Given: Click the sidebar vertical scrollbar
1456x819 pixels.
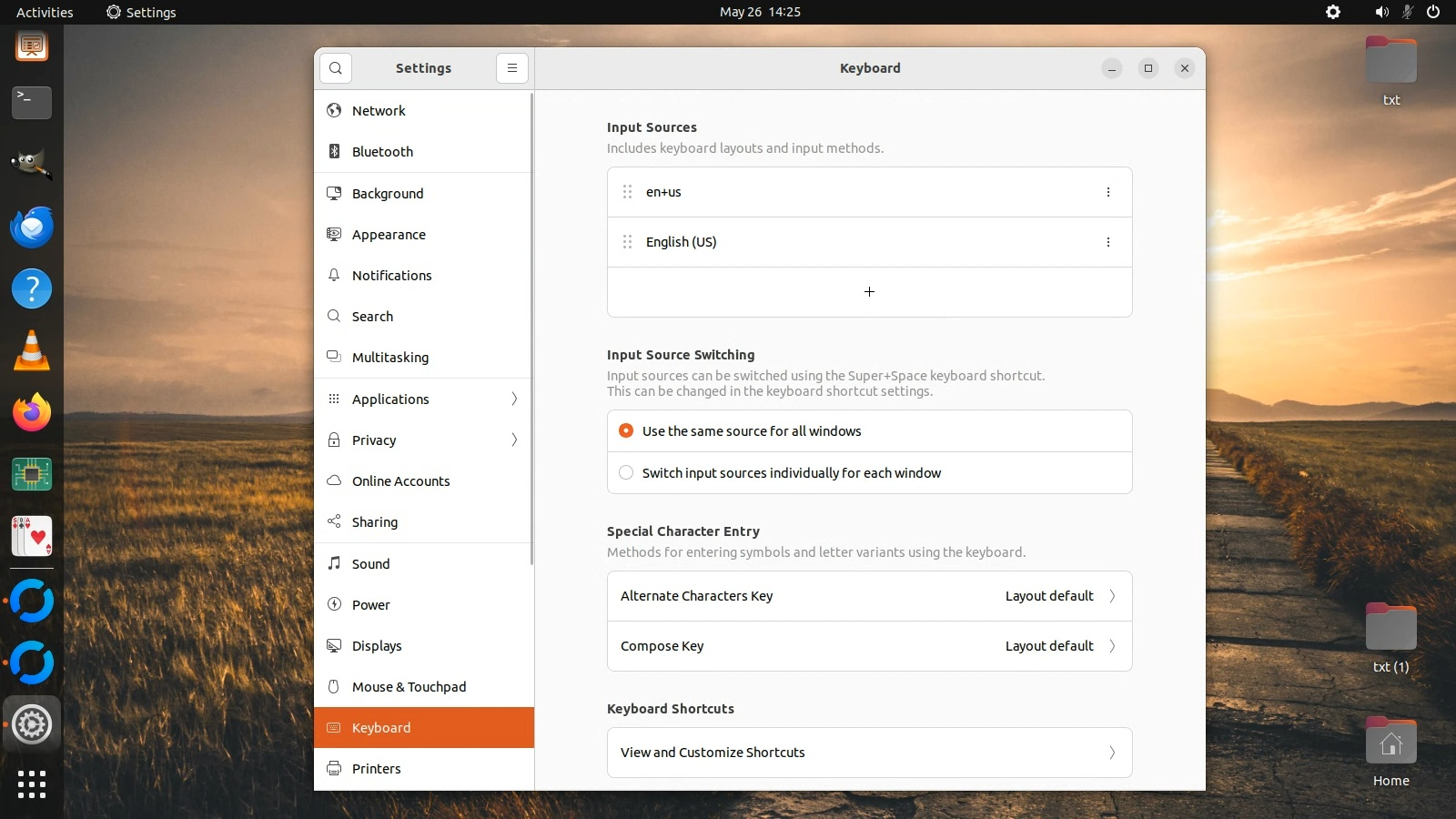Looking at the screenshot, I should point(531,328).
